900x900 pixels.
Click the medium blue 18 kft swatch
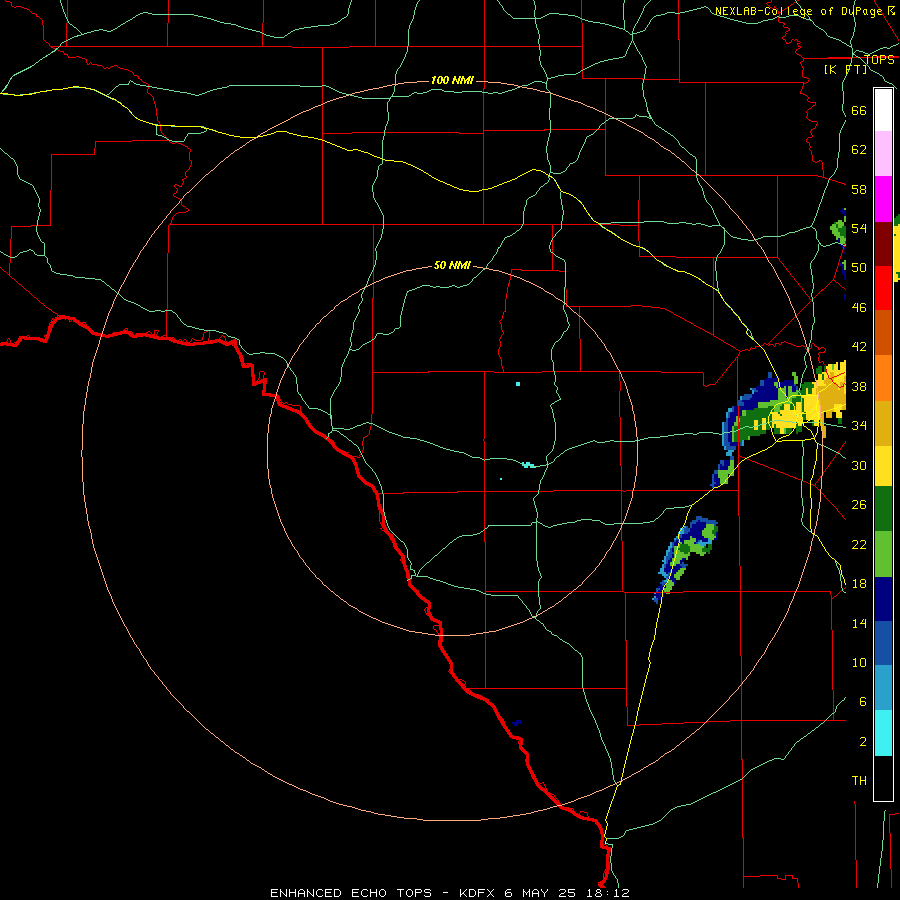[883, 643]
